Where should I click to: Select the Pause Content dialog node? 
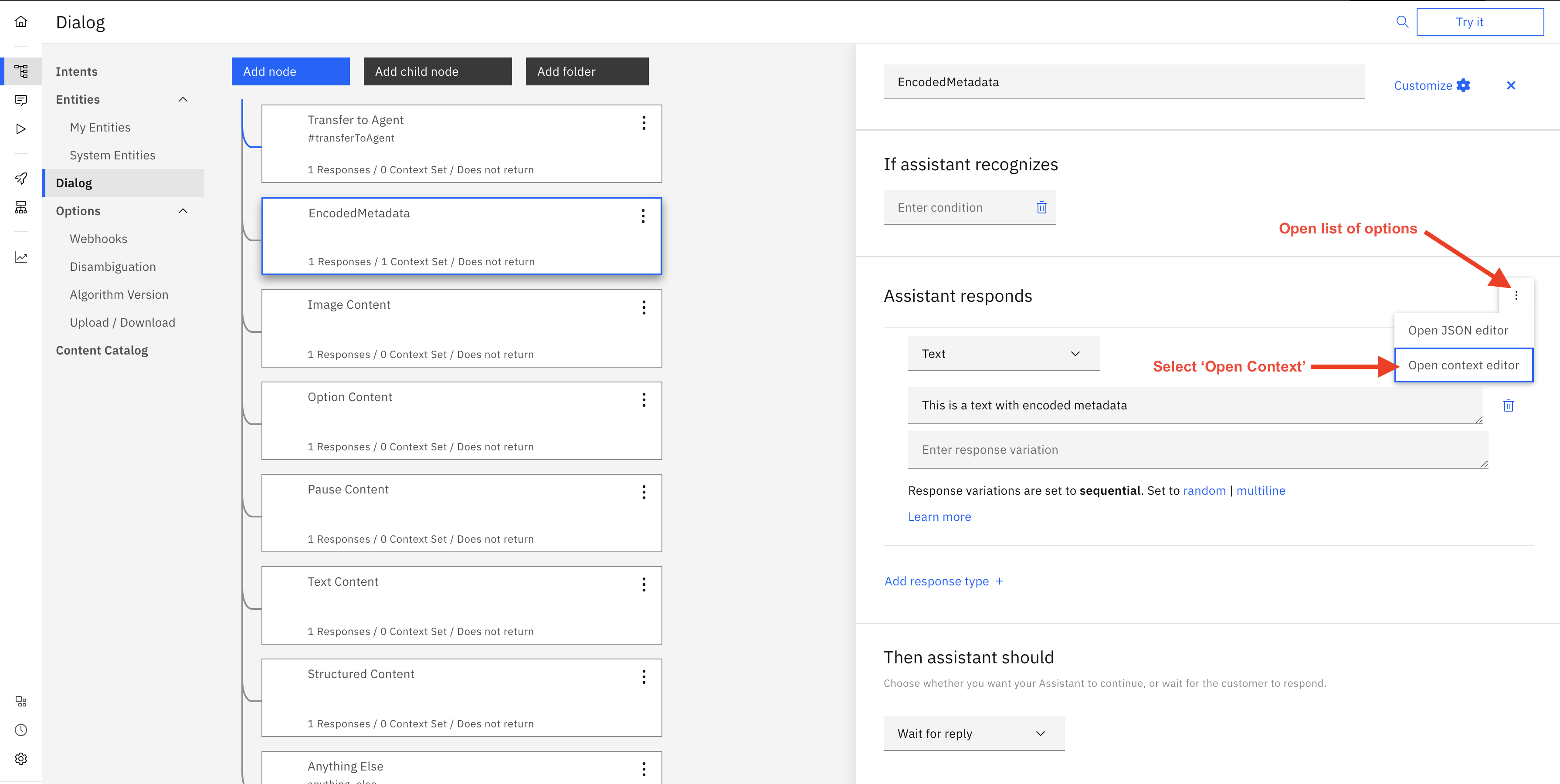pos(461,513)
